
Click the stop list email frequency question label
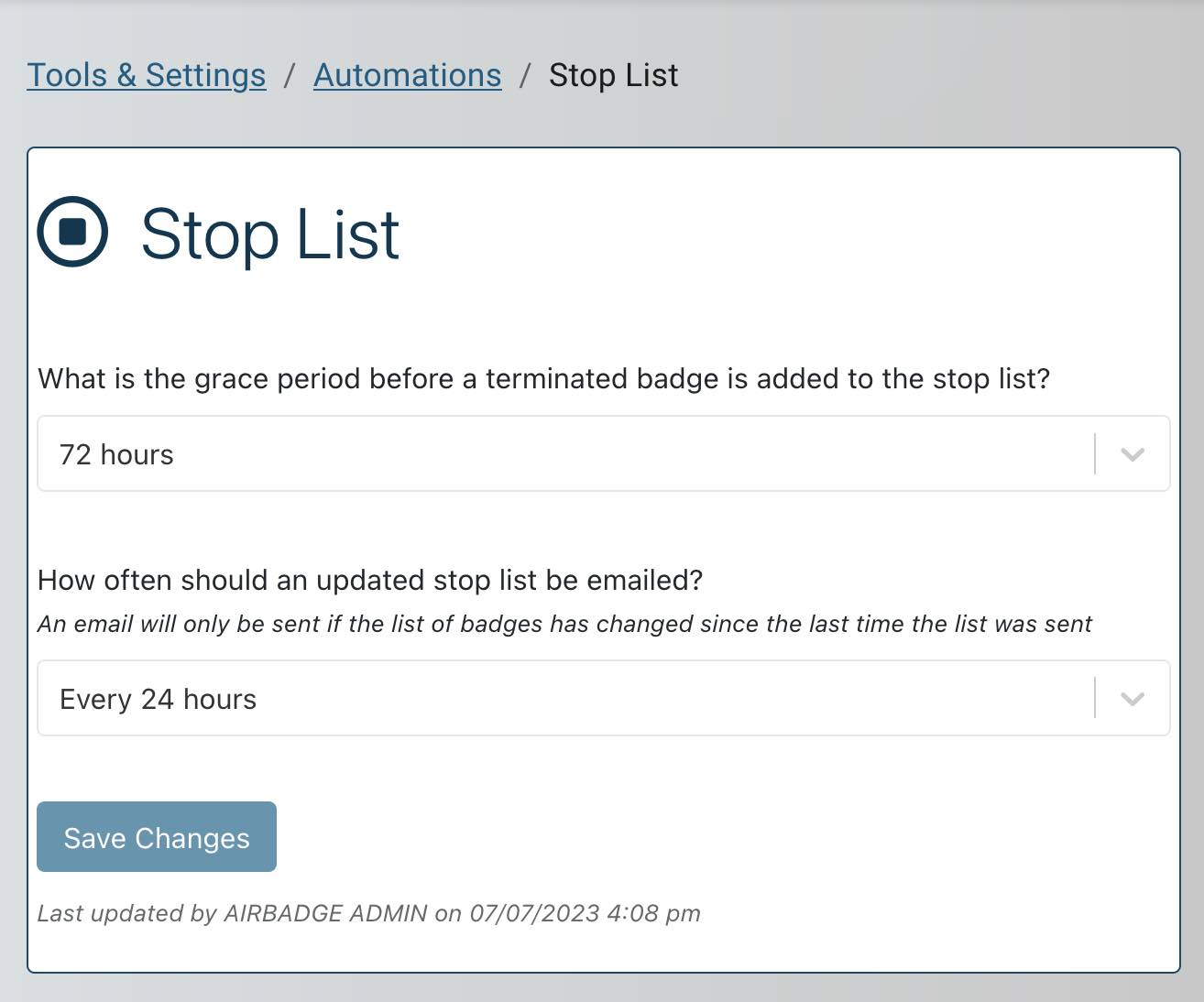(370, 581)
